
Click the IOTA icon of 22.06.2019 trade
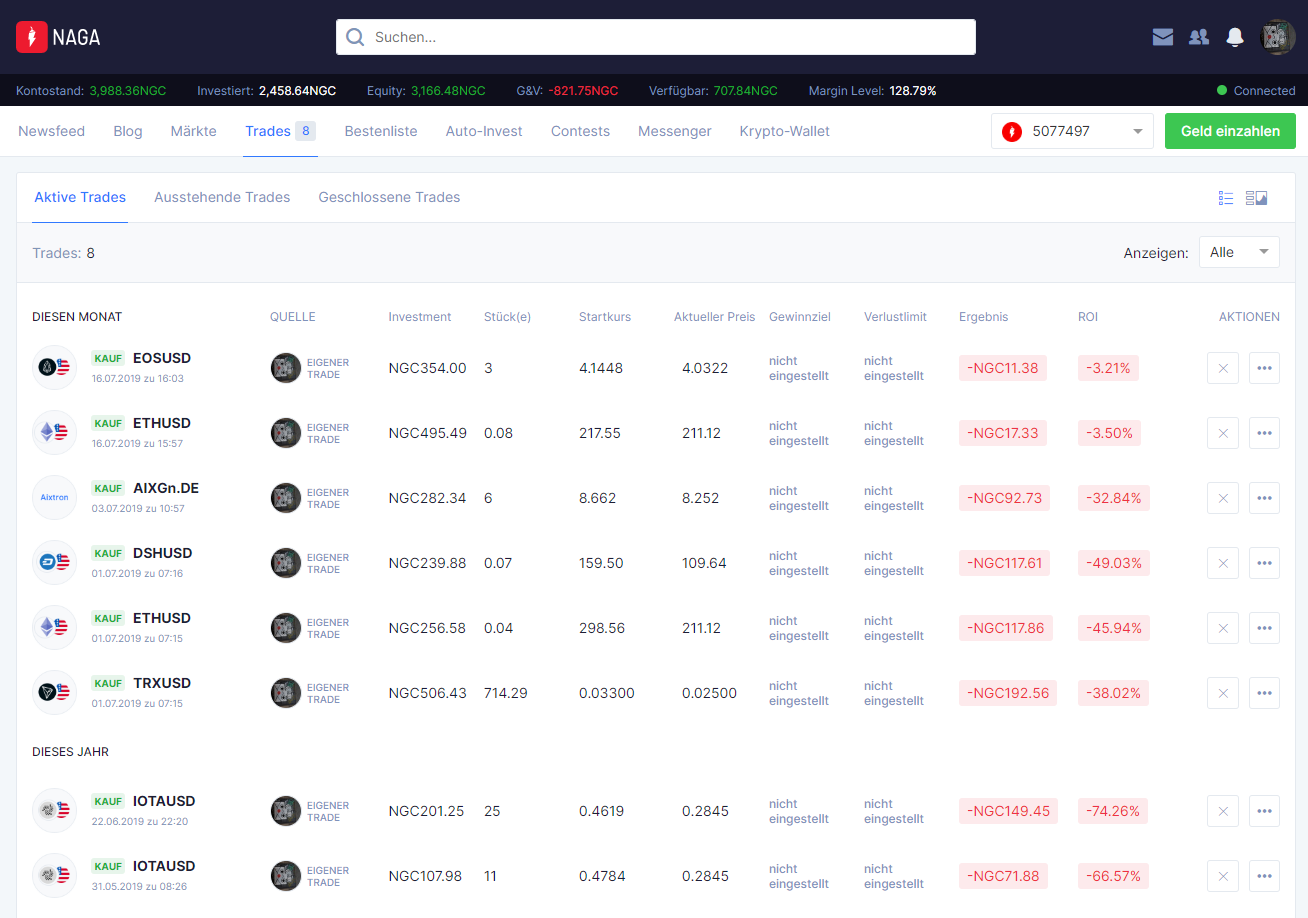(54, 811)
